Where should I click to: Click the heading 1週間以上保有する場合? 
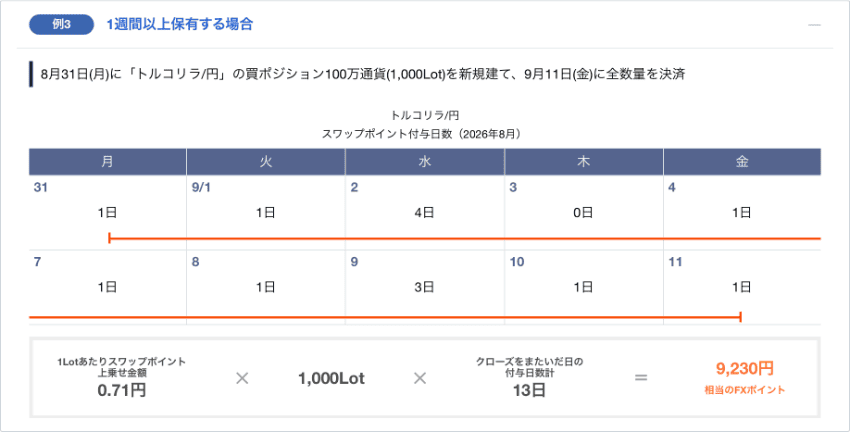(x=179, y=24)
